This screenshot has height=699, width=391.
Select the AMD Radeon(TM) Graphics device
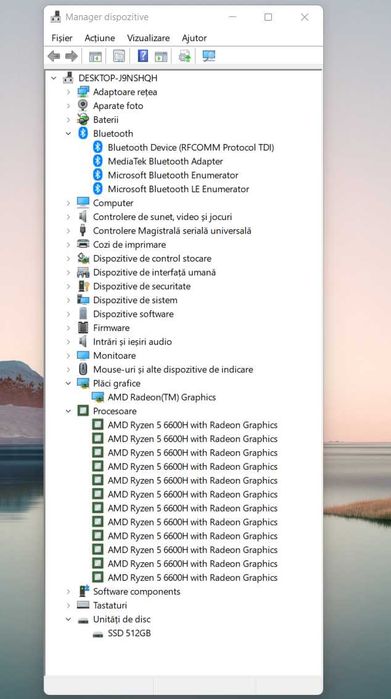162,397
